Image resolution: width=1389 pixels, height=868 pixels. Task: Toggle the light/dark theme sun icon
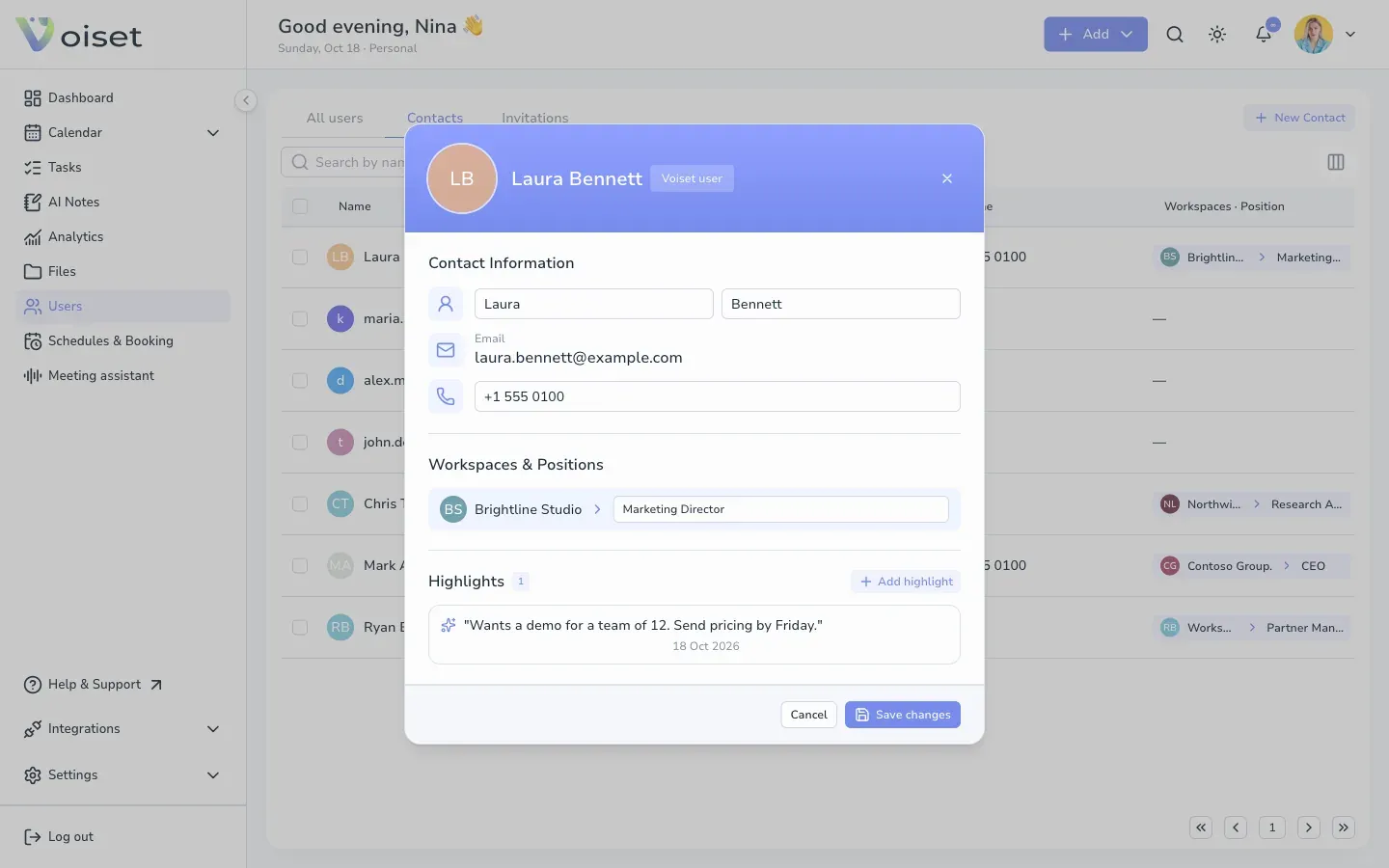click(1217, 35)
